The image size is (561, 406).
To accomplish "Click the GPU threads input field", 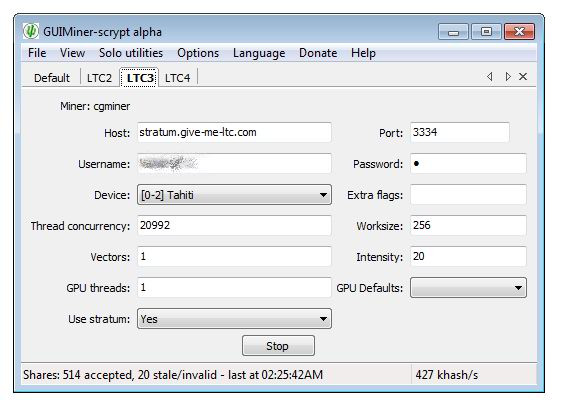I will coord(234,288).
